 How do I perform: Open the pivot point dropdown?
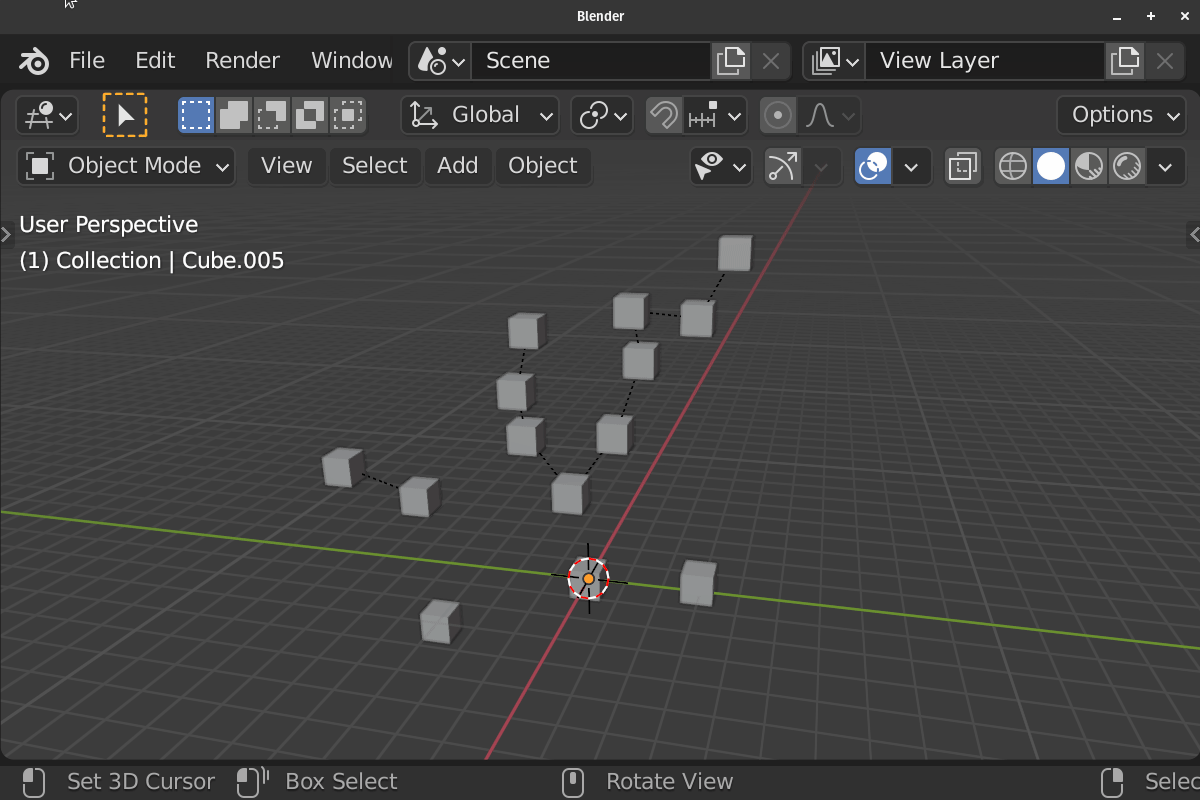[x=602, y=115]
